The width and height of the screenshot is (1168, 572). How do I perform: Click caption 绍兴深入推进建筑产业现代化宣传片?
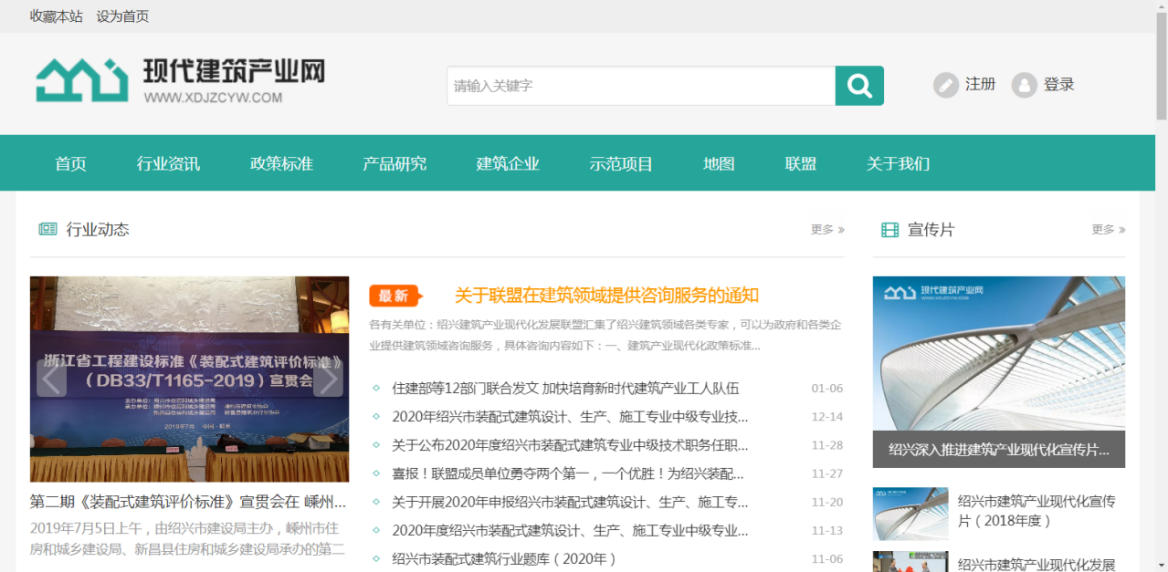pos(999,450)
